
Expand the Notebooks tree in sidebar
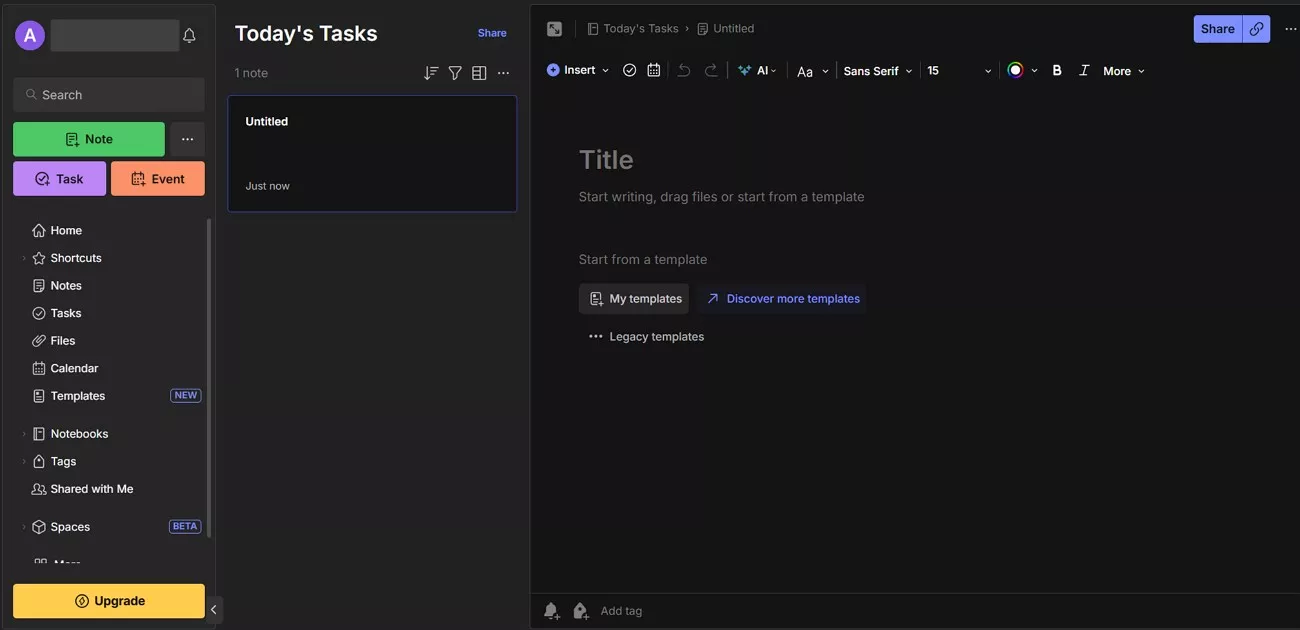pyautogui.click(x=24, y=434)
